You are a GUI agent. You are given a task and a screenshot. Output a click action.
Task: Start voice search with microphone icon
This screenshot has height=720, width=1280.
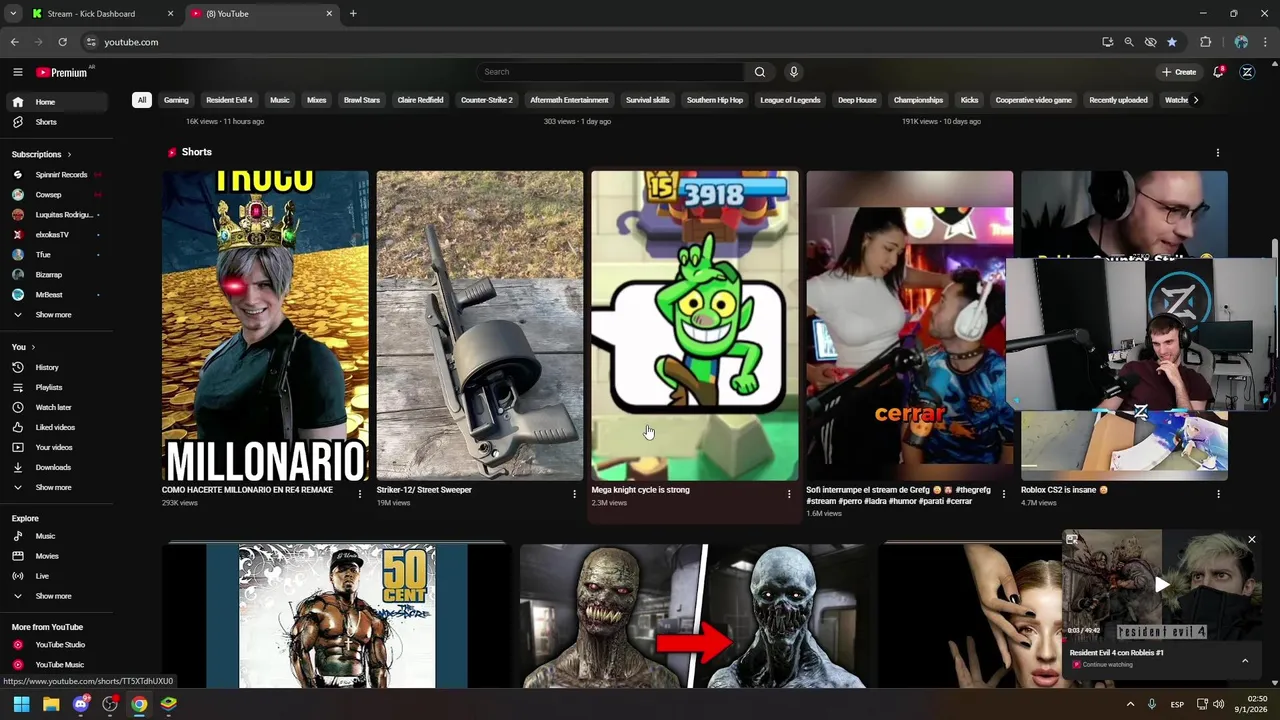(x=793, y=72)
